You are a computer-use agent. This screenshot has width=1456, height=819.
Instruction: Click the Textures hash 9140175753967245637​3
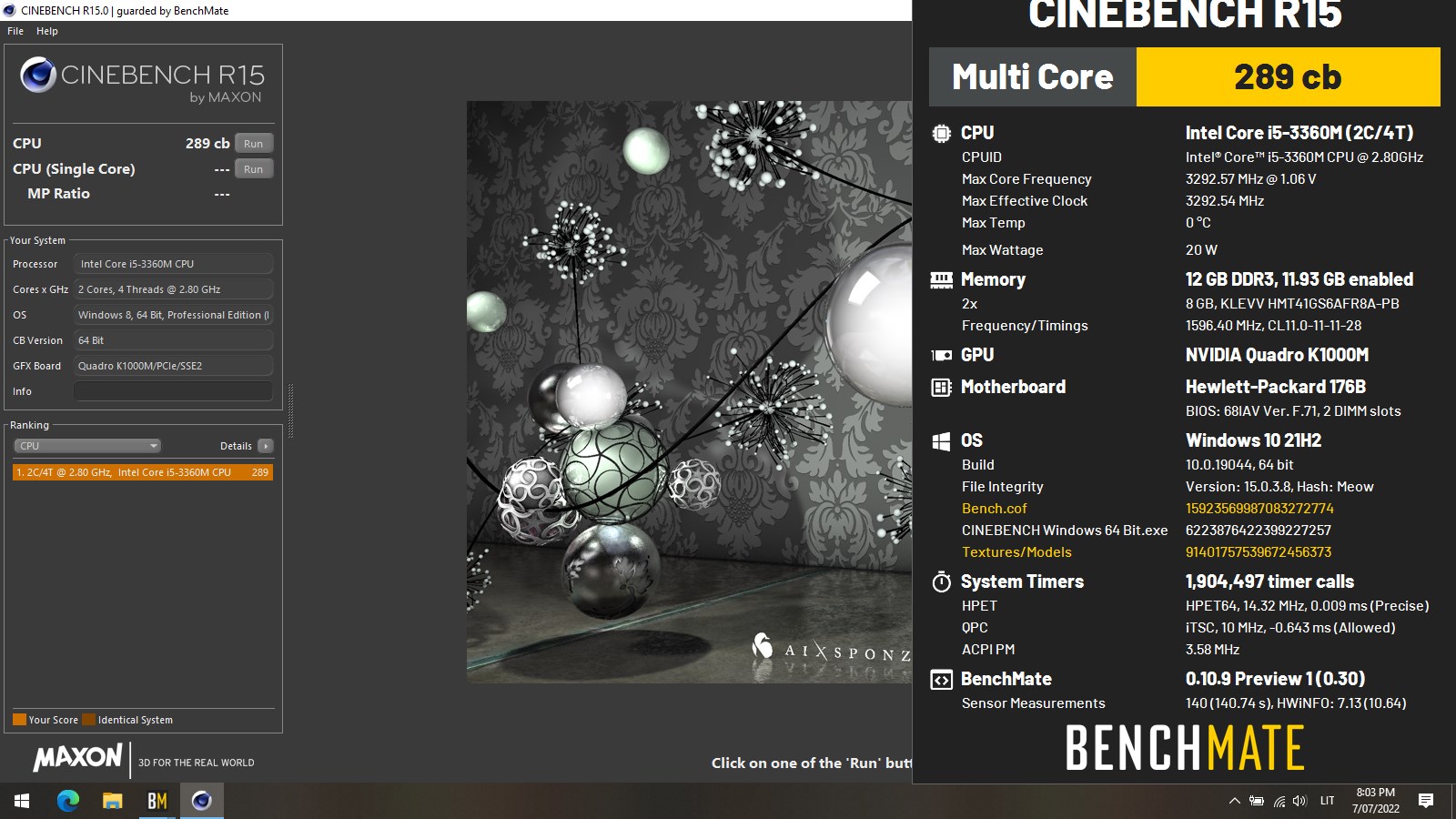1259,552
